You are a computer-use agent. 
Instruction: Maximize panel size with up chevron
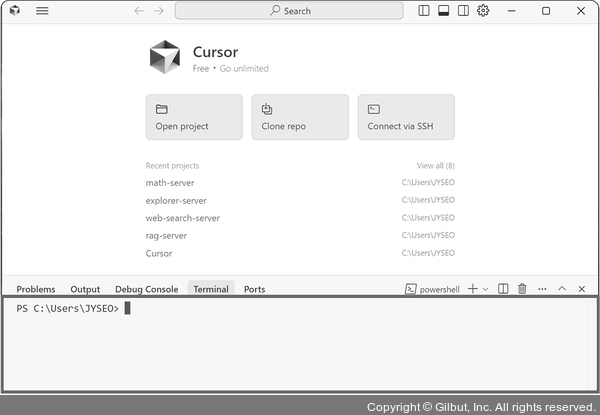click(x=562, y=289)
